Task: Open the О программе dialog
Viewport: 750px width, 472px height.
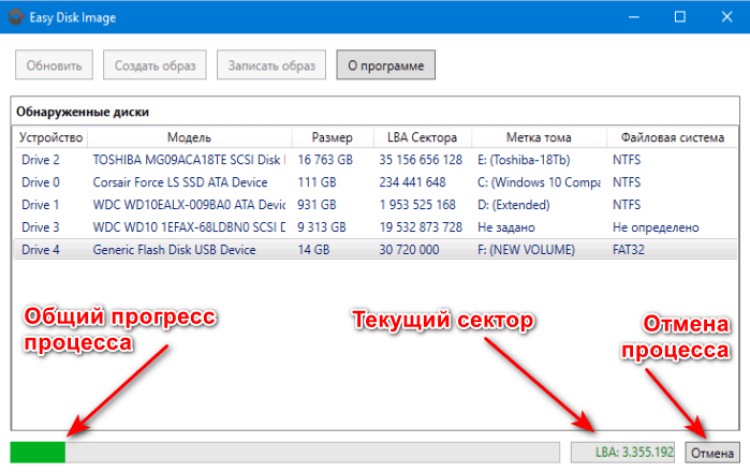Action: click(386, 66)
